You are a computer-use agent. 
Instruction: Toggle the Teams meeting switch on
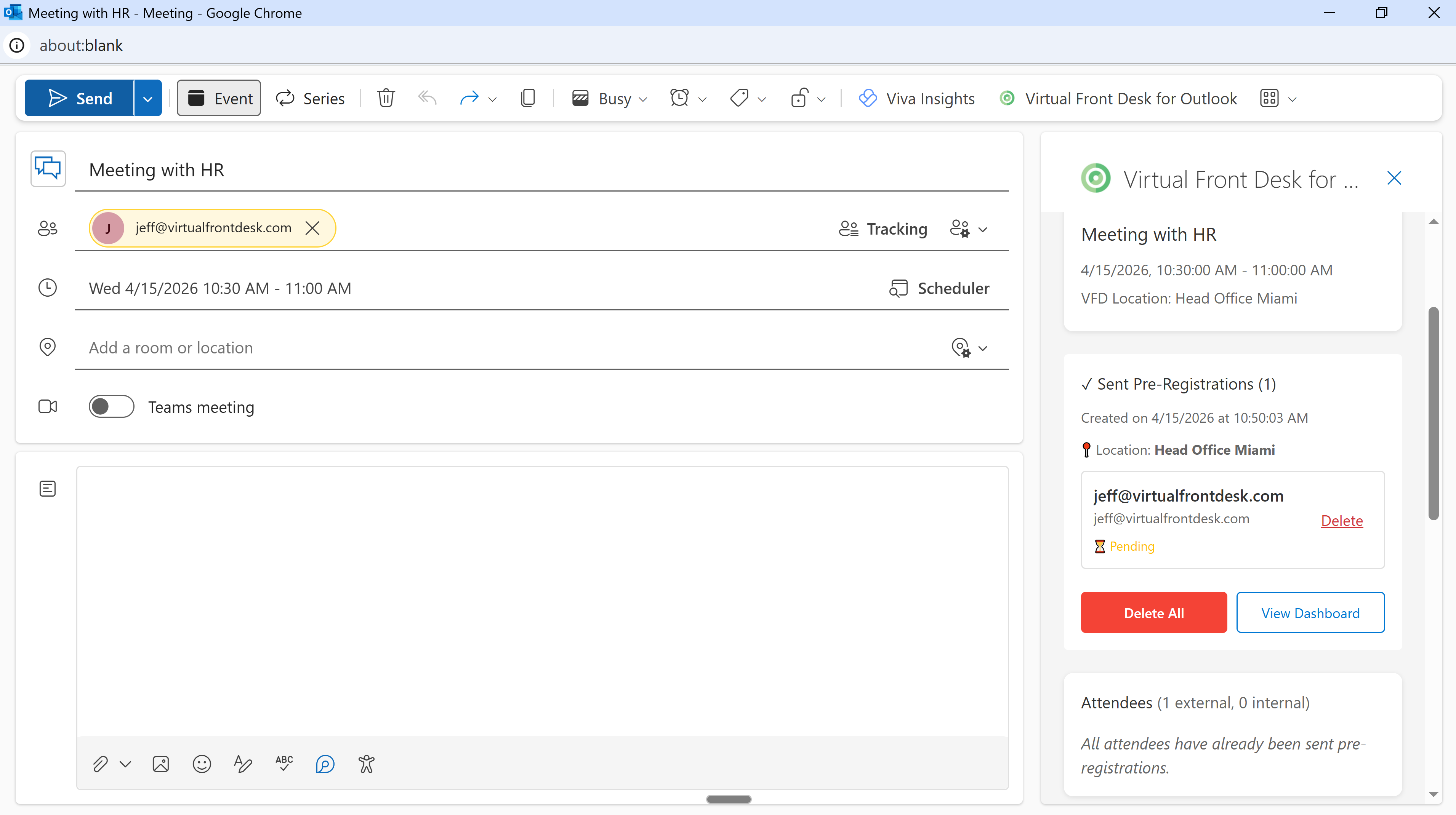click(x=111, y=407)
